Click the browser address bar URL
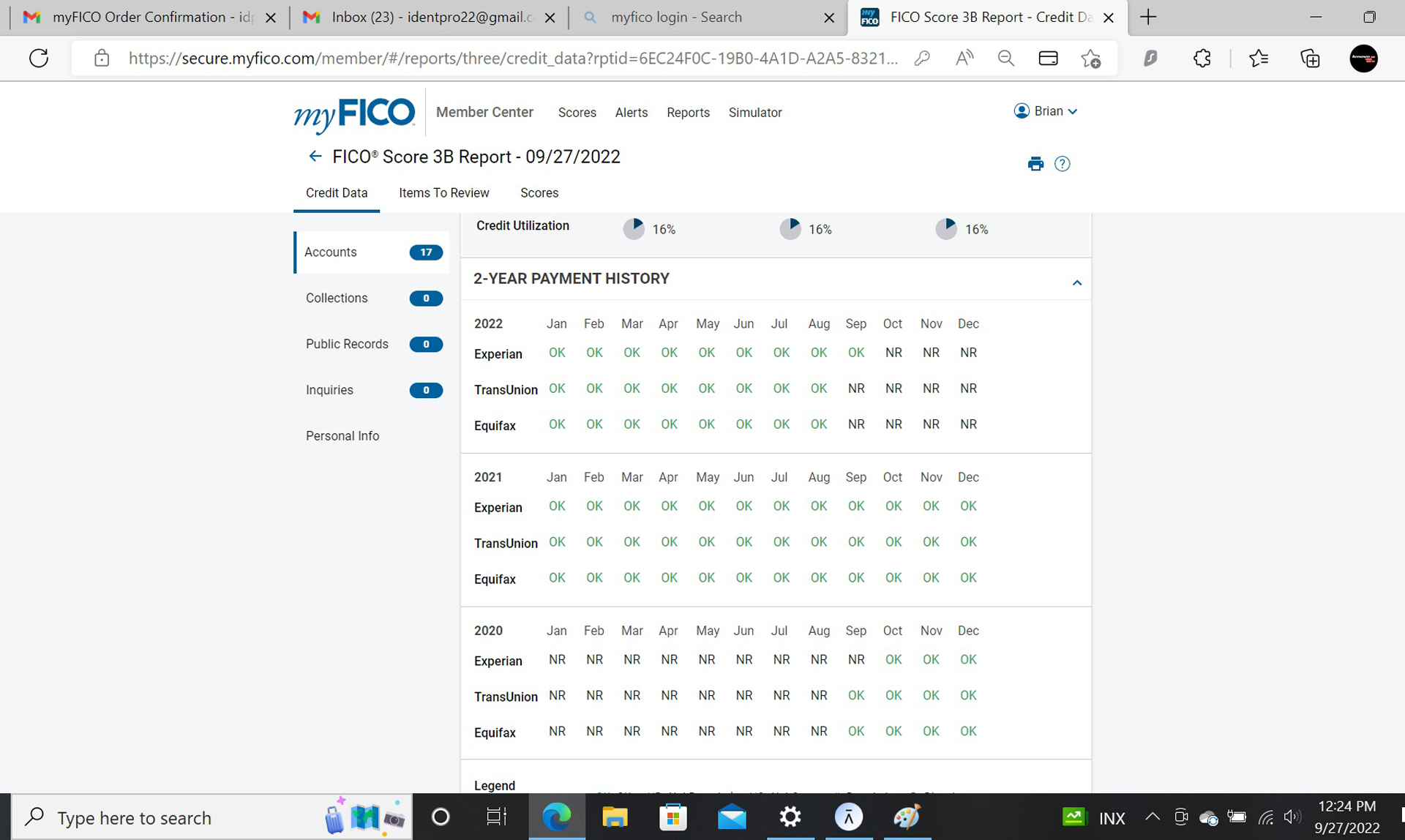This screenshot has width=1405, height=840. click(512, 59)
